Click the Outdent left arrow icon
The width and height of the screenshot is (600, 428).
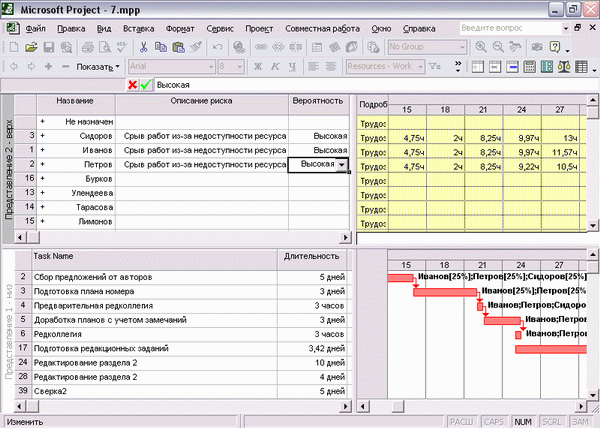(x=14, y=67)
